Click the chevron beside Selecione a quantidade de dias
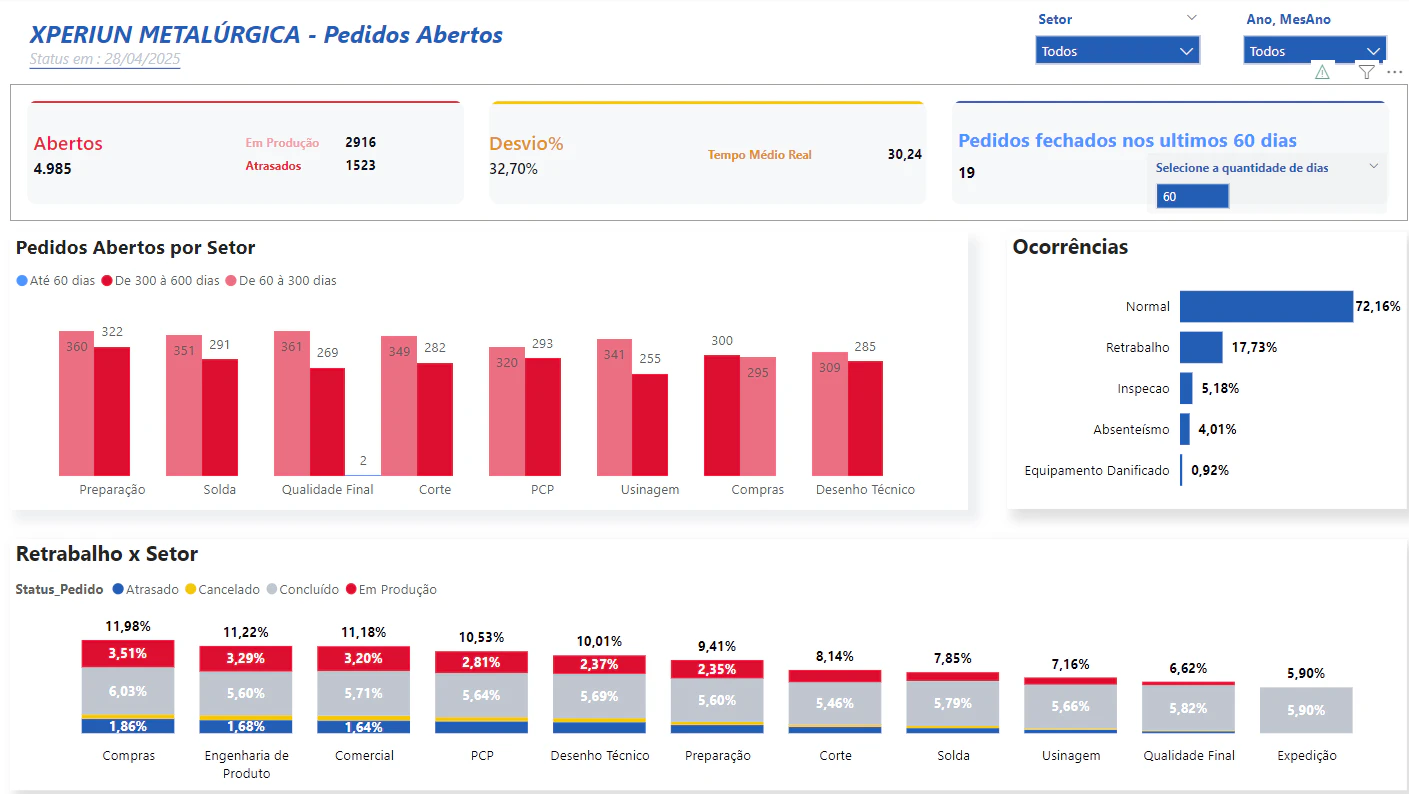This screenshot has height=794, width=1409. click(1374, 167)
